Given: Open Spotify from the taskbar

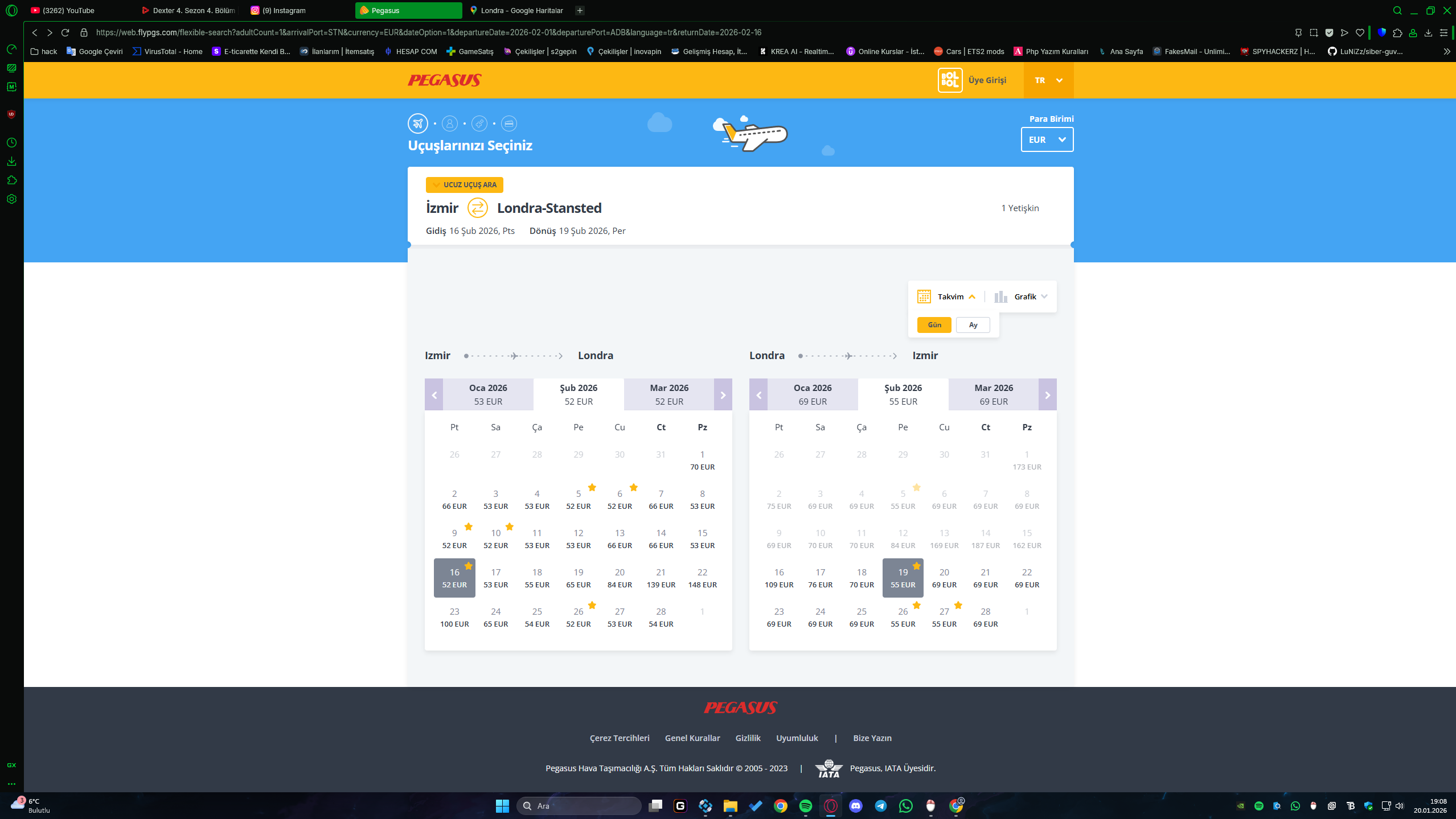Looking at the screenshot, I should point(805,805).
